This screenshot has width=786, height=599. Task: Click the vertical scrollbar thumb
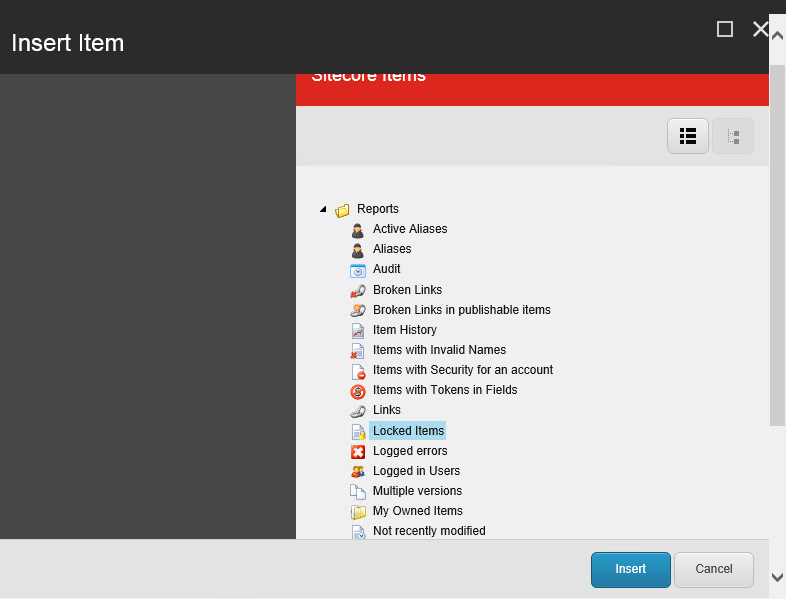[777, 246]
